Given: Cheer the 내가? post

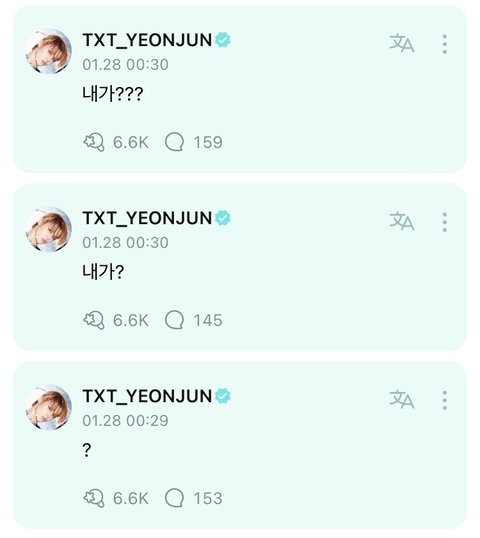Looking at the screenshot, I should click(x=94, y=320).
